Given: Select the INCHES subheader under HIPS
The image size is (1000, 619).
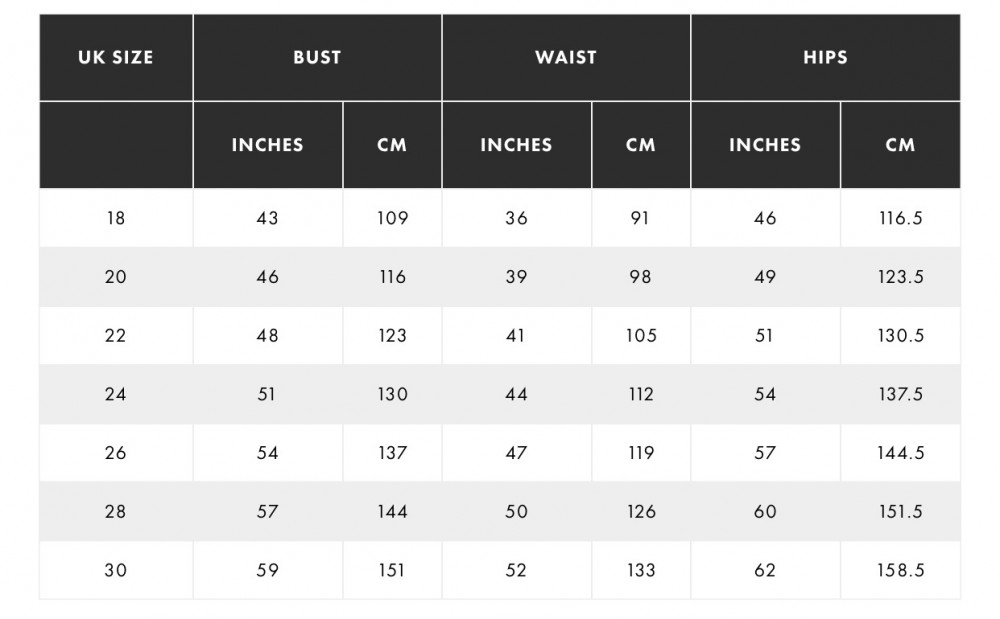Looking at the screenshot, I should 765,145.
